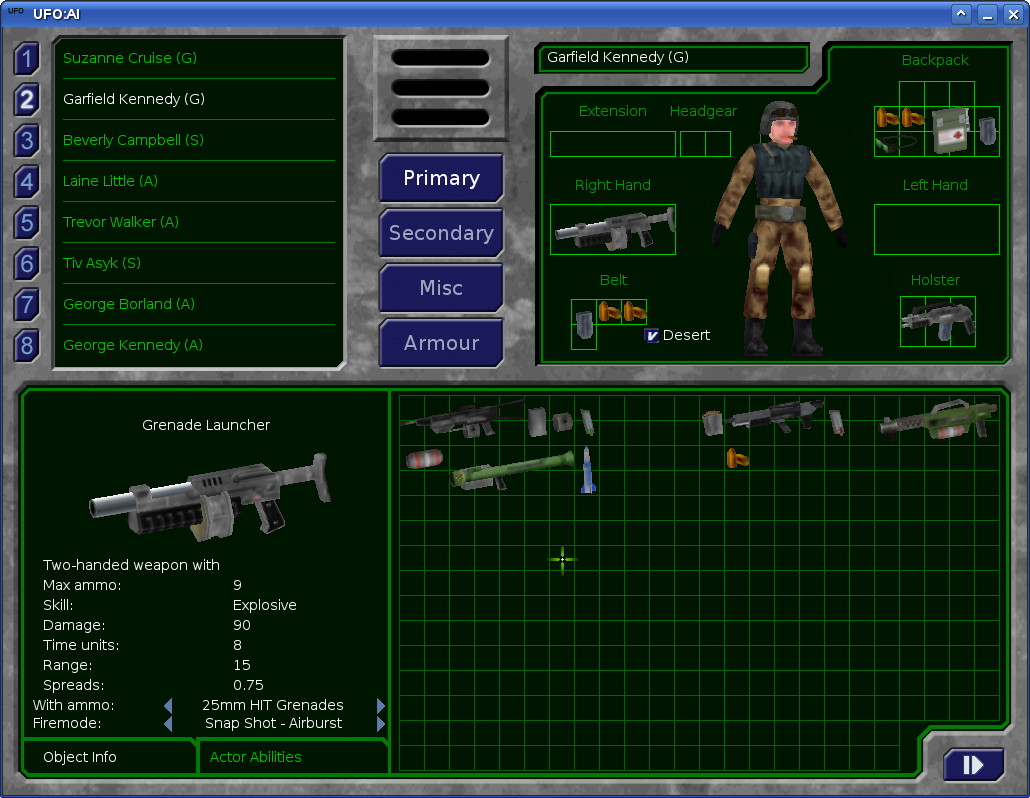Select soldier slot number 1
Image resolution: width=1030 pixels, height=798 pixels.
point(27,59)
